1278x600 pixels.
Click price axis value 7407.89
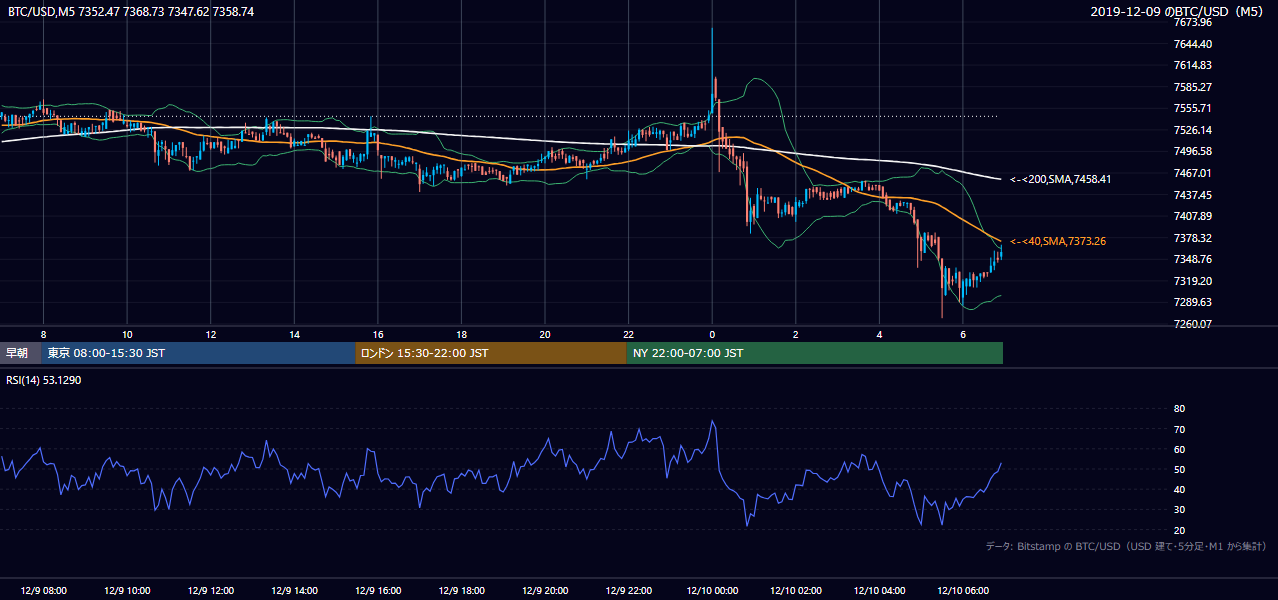point(1193,216)
